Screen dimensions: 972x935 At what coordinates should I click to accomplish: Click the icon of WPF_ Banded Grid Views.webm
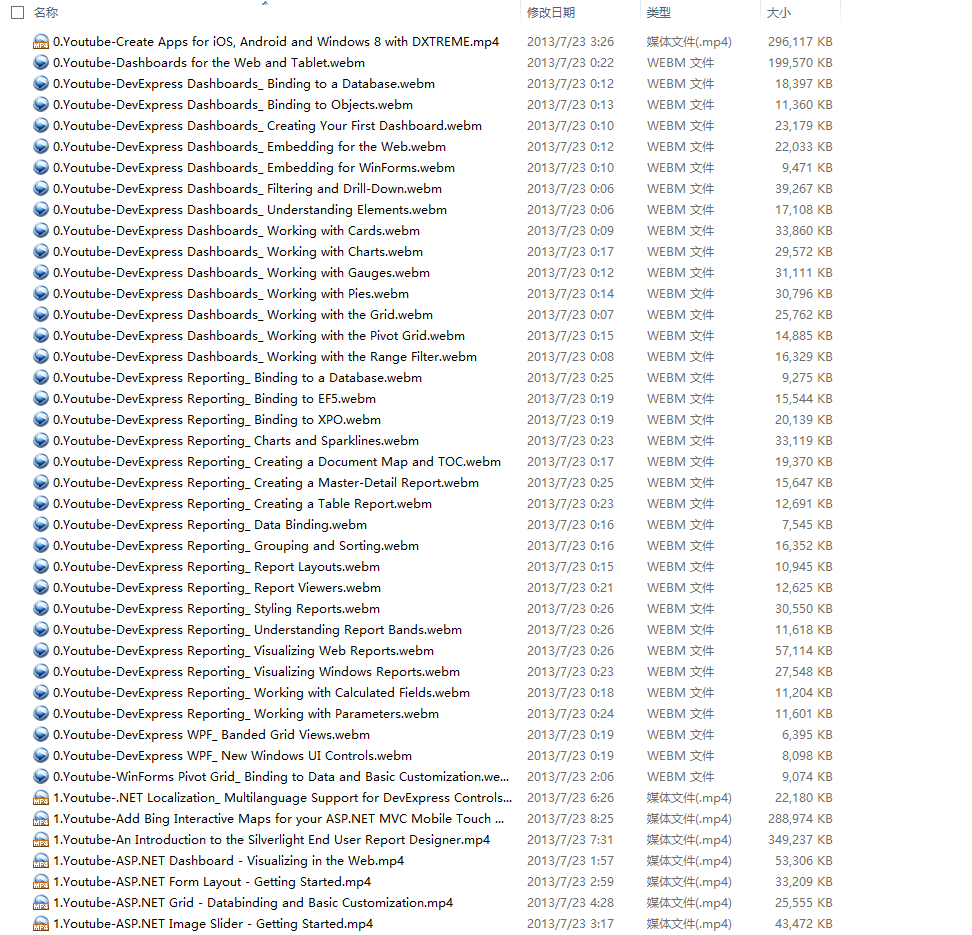click(41, 735)
